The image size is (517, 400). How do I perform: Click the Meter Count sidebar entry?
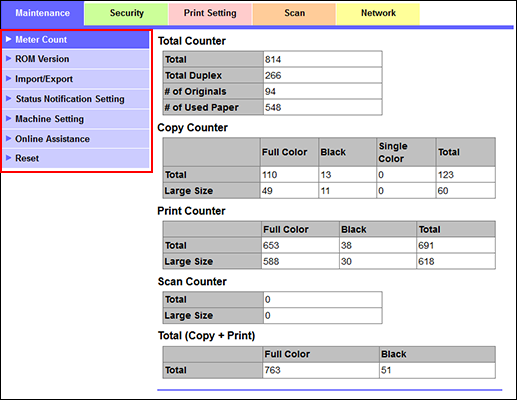click(x=76, y=40)
